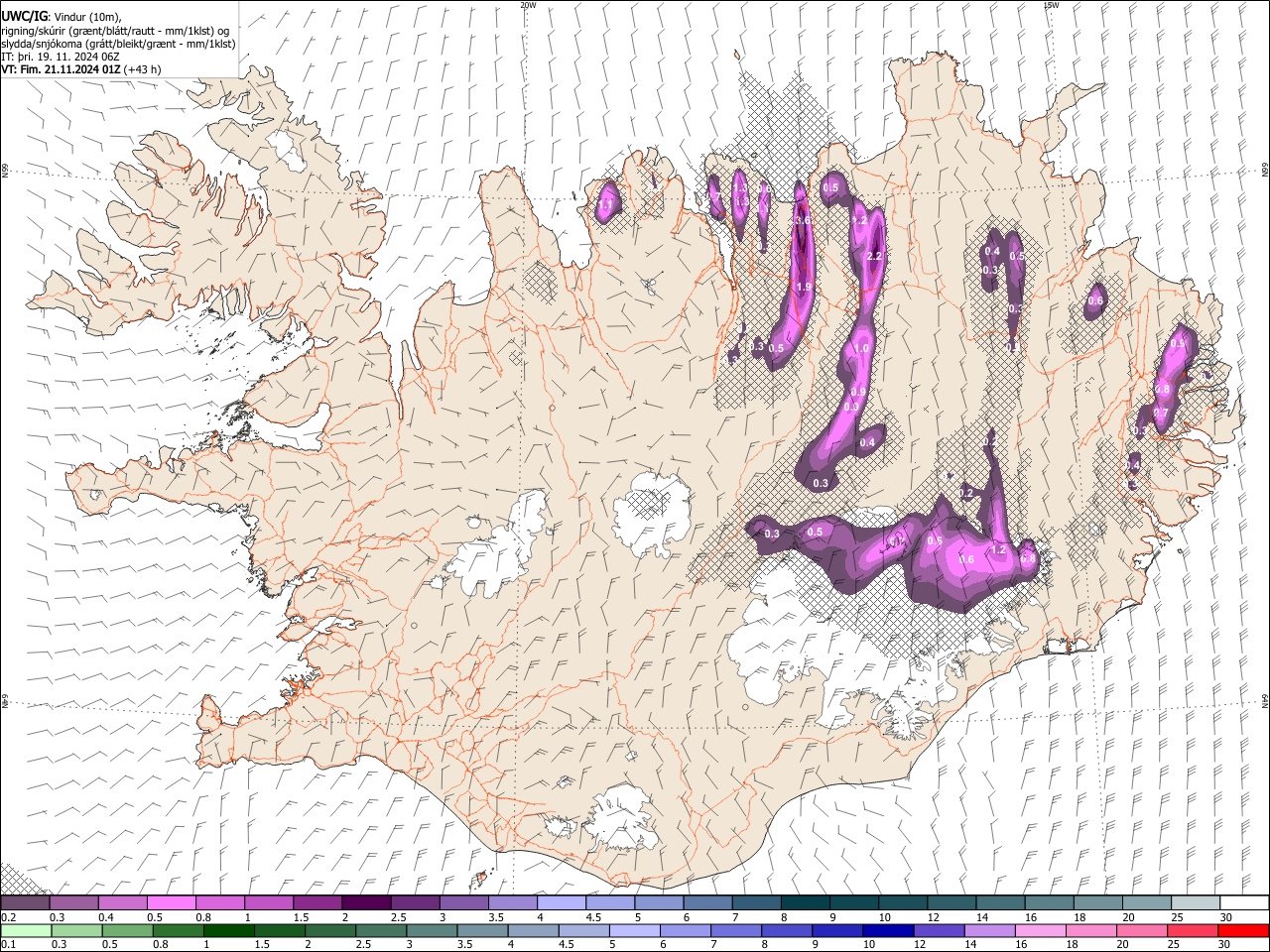Click the '0.2' label in the upper legend
Image resolution: width=1270 pixels, height=952 pixels.
tap(8, 917)
